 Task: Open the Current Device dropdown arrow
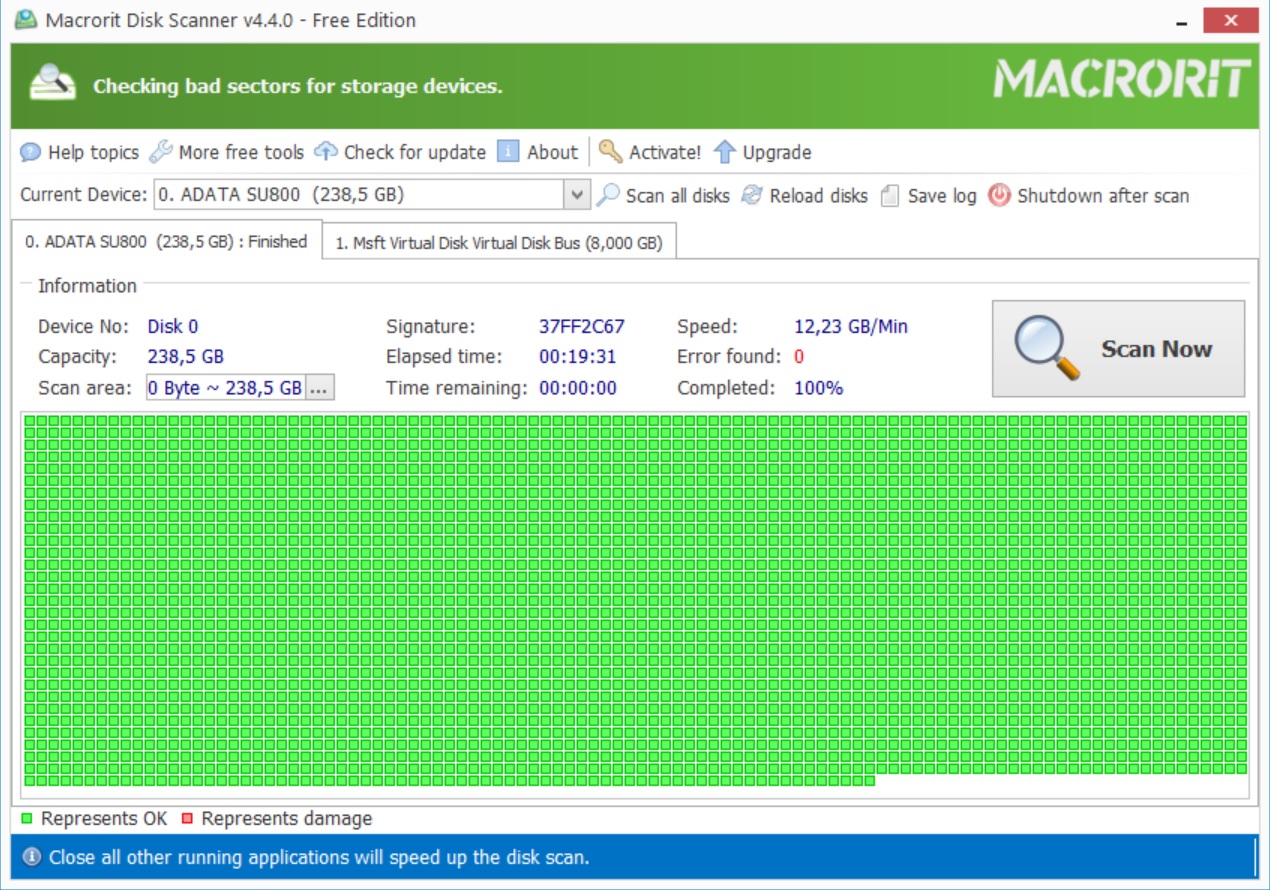577,195
